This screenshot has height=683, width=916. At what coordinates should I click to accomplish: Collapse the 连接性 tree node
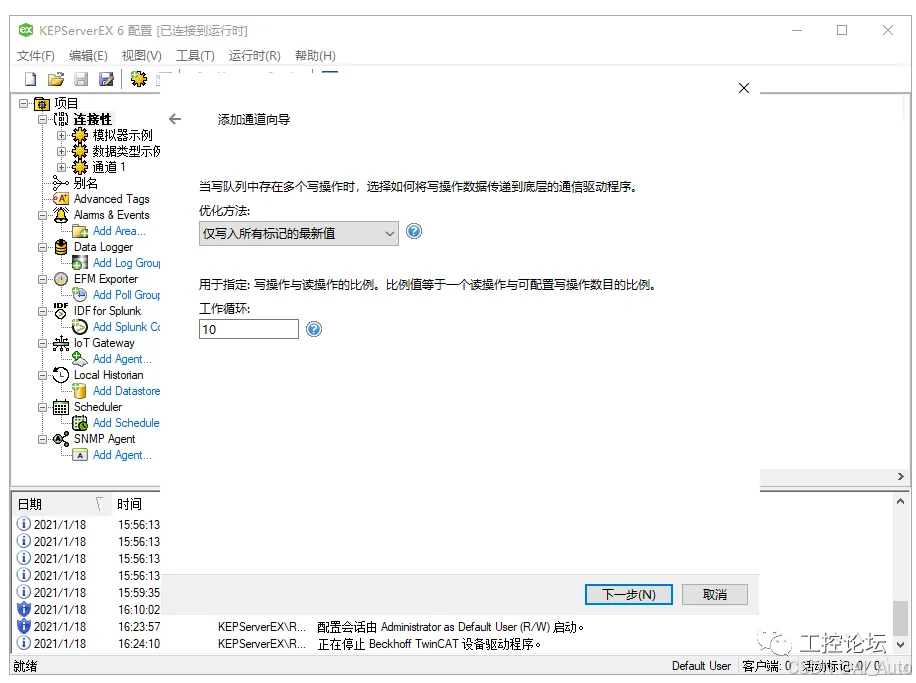[x=43, y=119]
